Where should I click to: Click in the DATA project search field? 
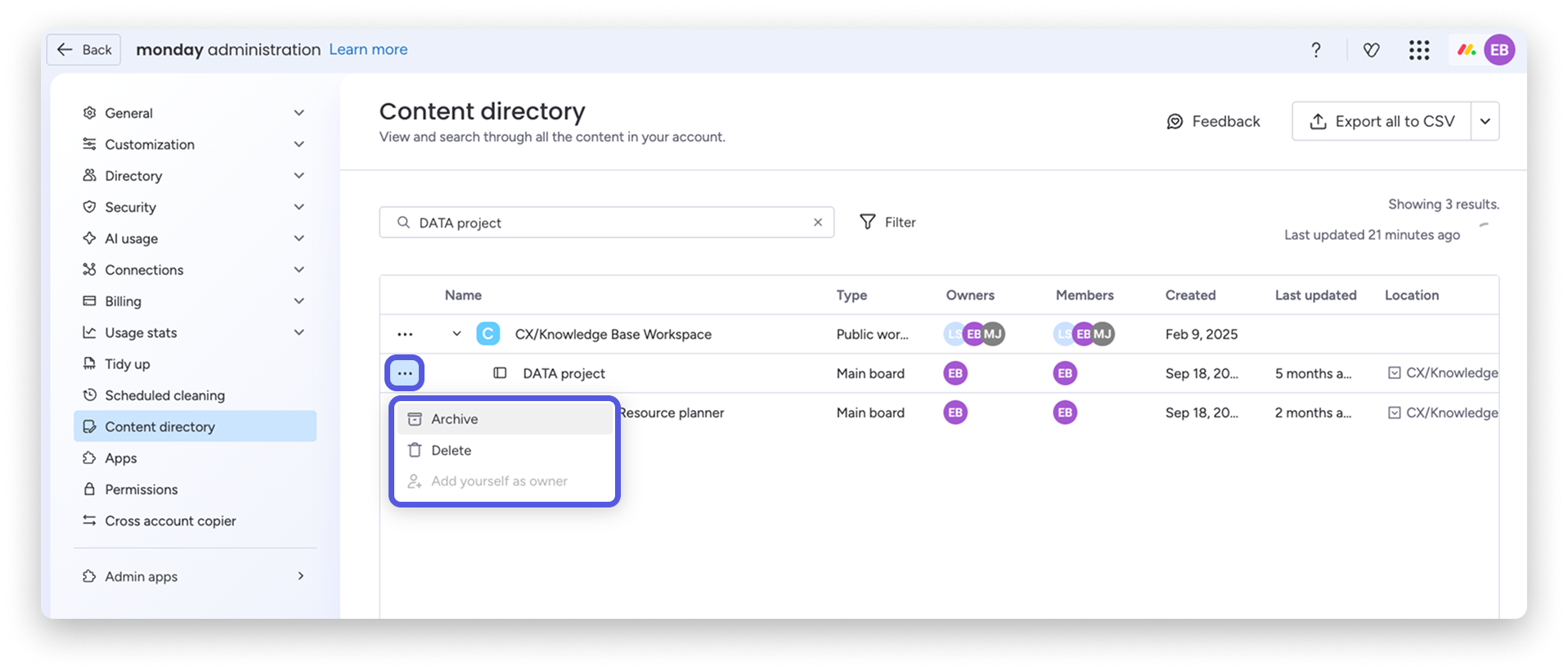tap(606, 222)
